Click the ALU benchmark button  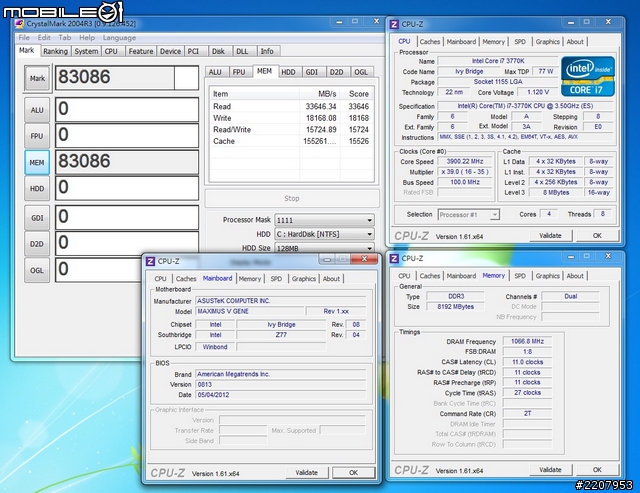(x=37, y=110)
